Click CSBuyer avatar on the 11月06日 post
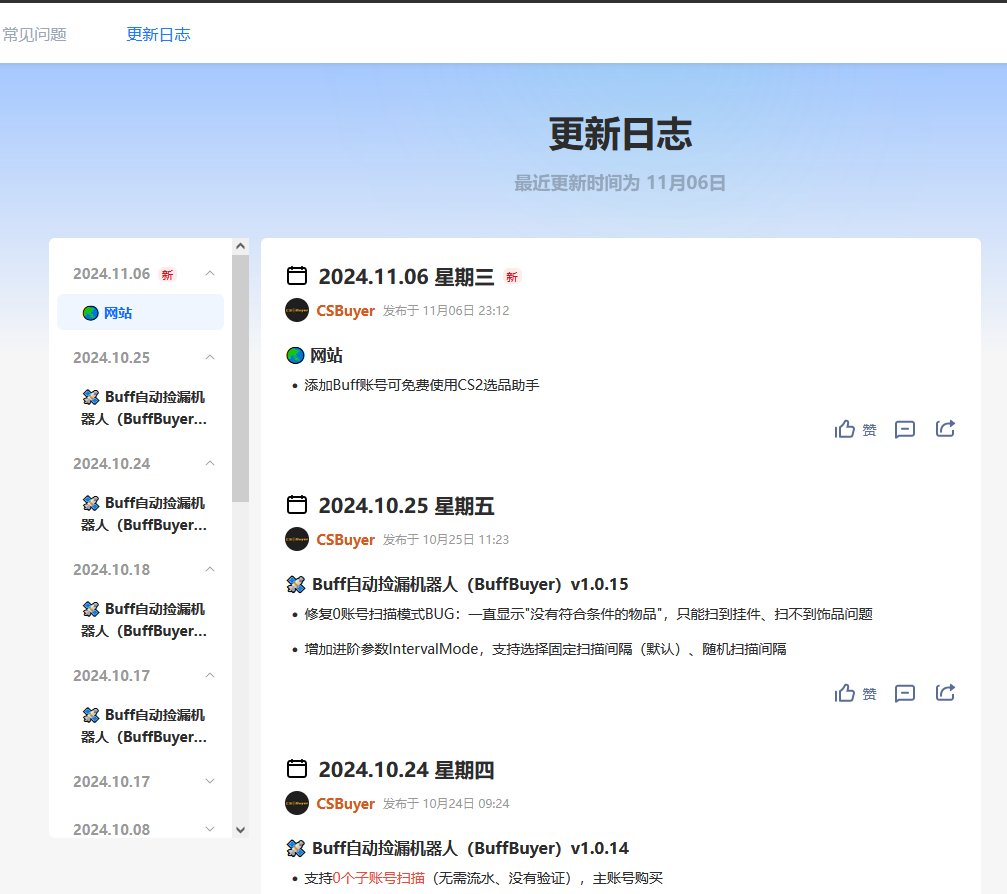The width and height of the screenshot is (1007, 894). 297,310
